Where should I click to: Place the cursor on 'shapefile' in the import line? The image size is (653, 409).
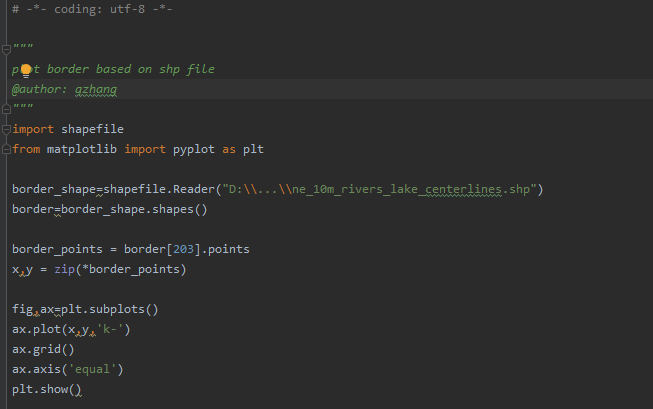point(92,129)
